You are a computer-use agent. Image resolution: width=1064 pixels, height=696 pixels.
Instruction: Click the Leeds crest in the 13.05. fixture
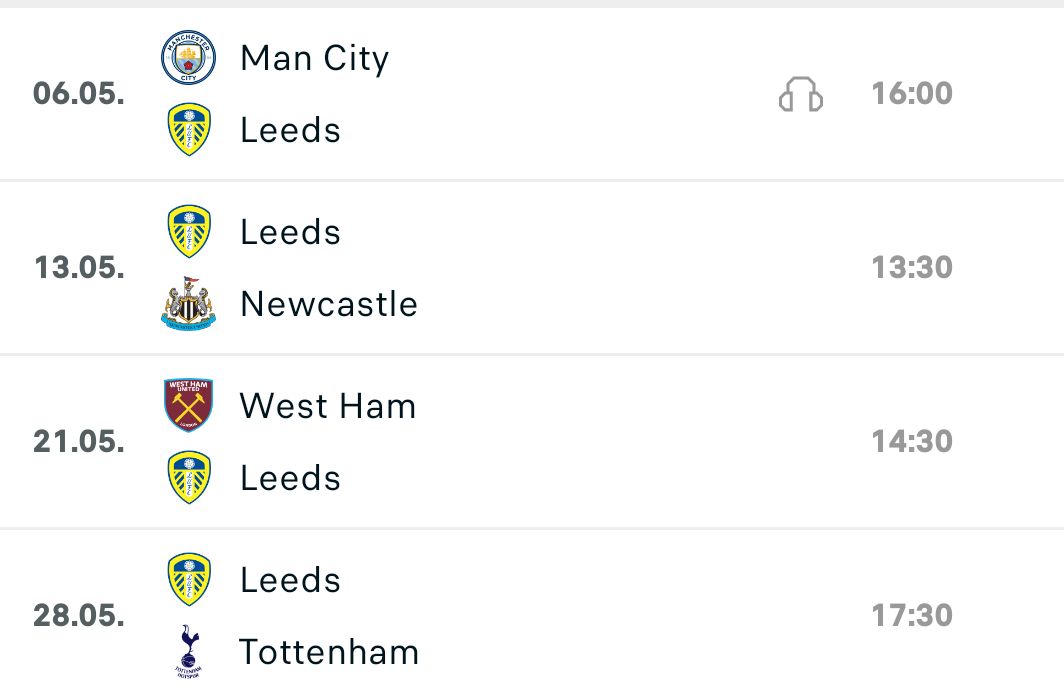[188, 232]
